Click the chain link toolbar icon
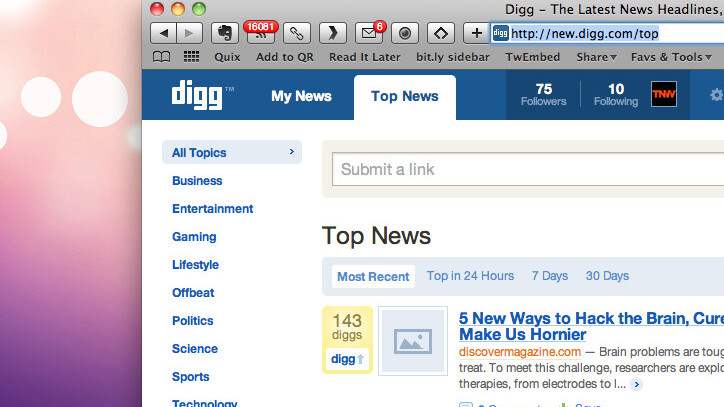This screenshot has width=724, height=407. point(296,33)
